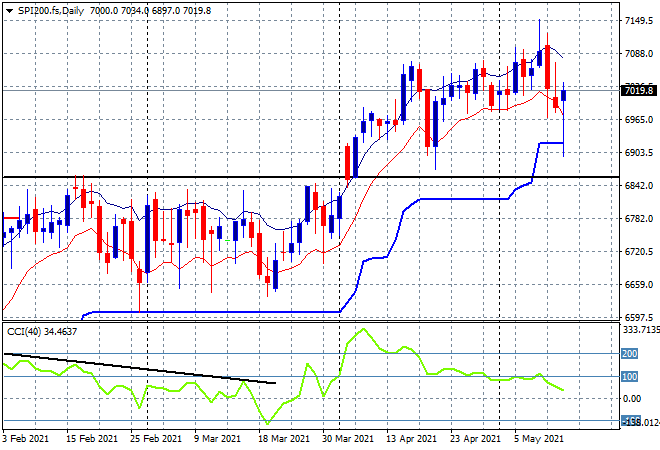Viewport: 660px width, 450px height.
Task: Click the CCI 100 level label
Action: pyautogui.click(x=630, y=377)
